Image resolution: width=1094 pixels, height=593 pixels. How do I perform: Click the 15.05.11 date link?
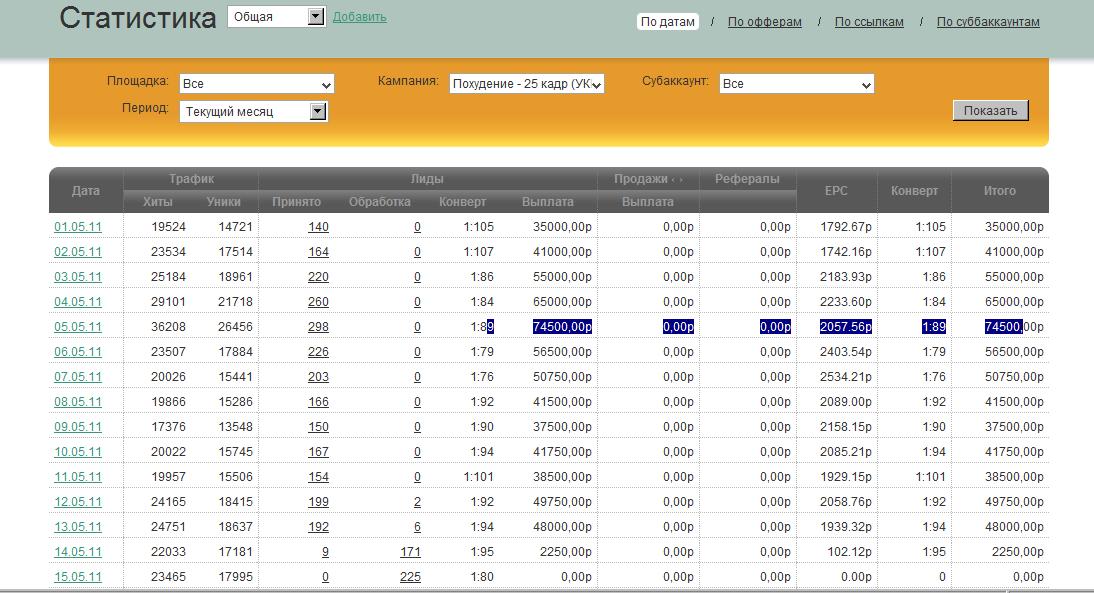78,577
